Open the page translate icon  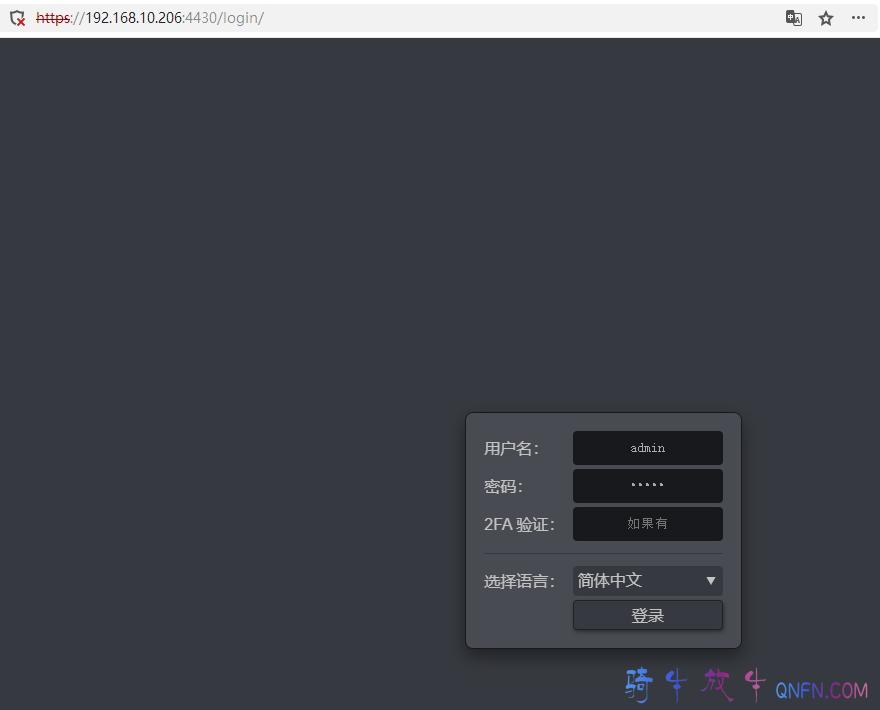pos(793,18)
